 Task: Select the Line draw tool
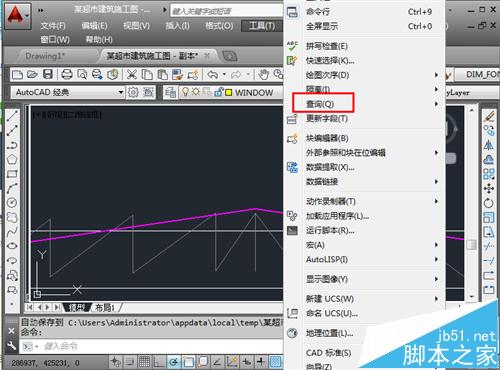pyautogui.click(x=12, y=116)
